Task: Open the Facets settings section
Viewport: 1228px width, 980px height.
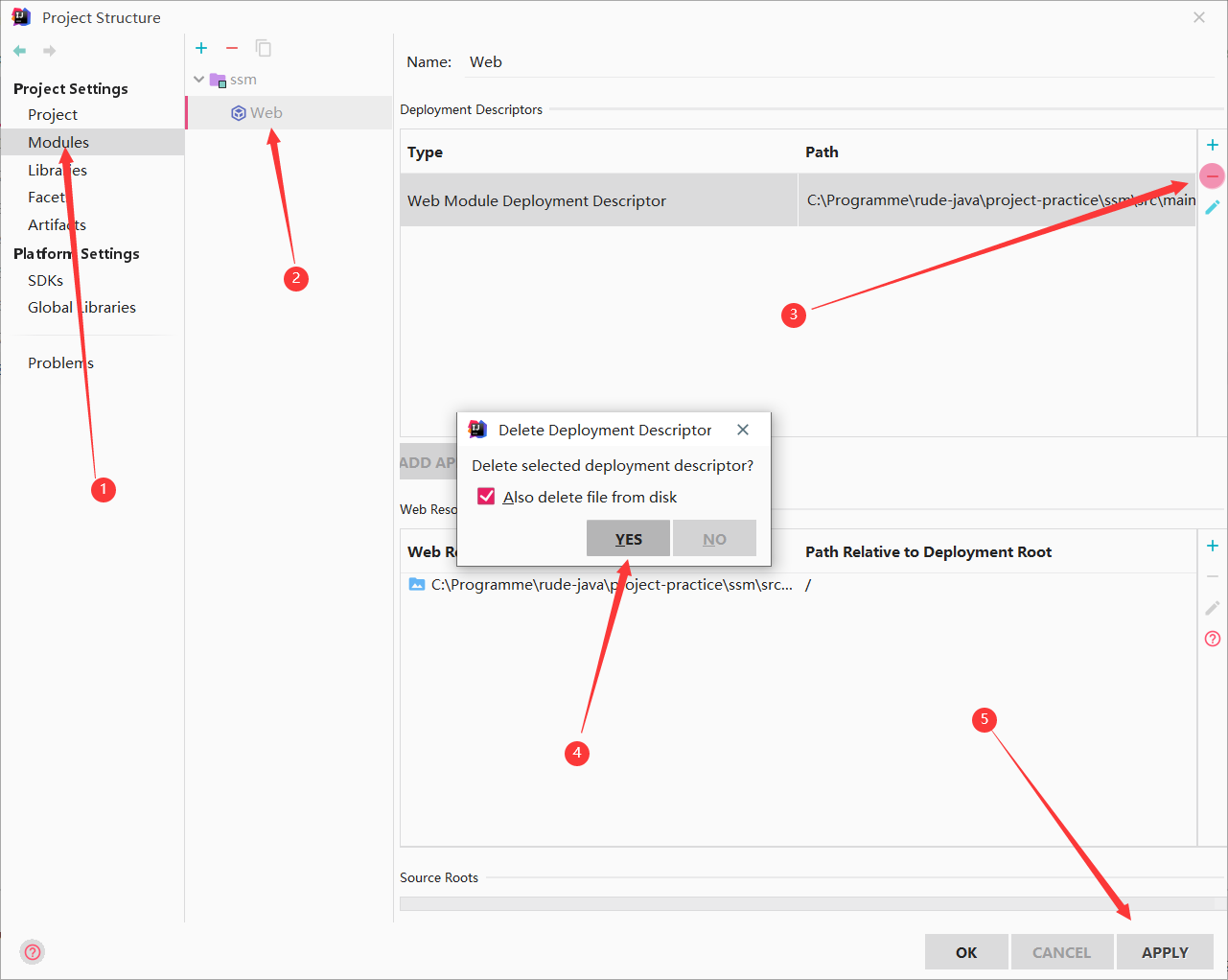Action: pyautogui.click(x=48, y=197)
